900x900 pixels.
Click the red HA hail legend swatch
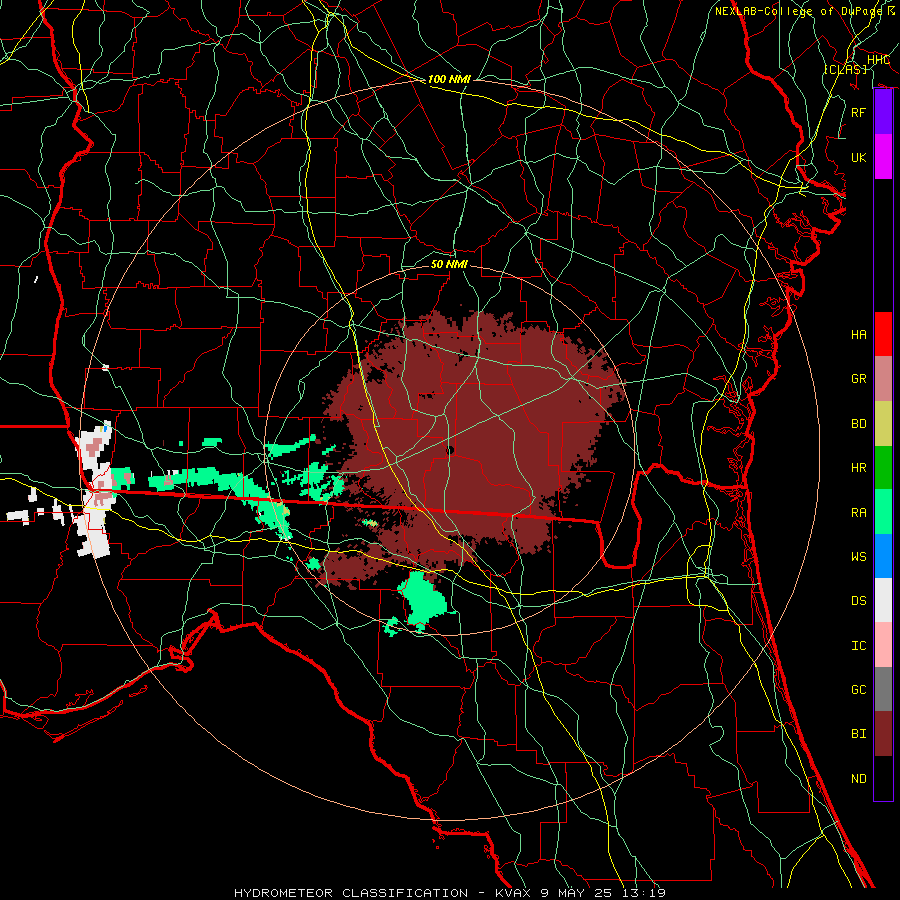tap(883, 334)
